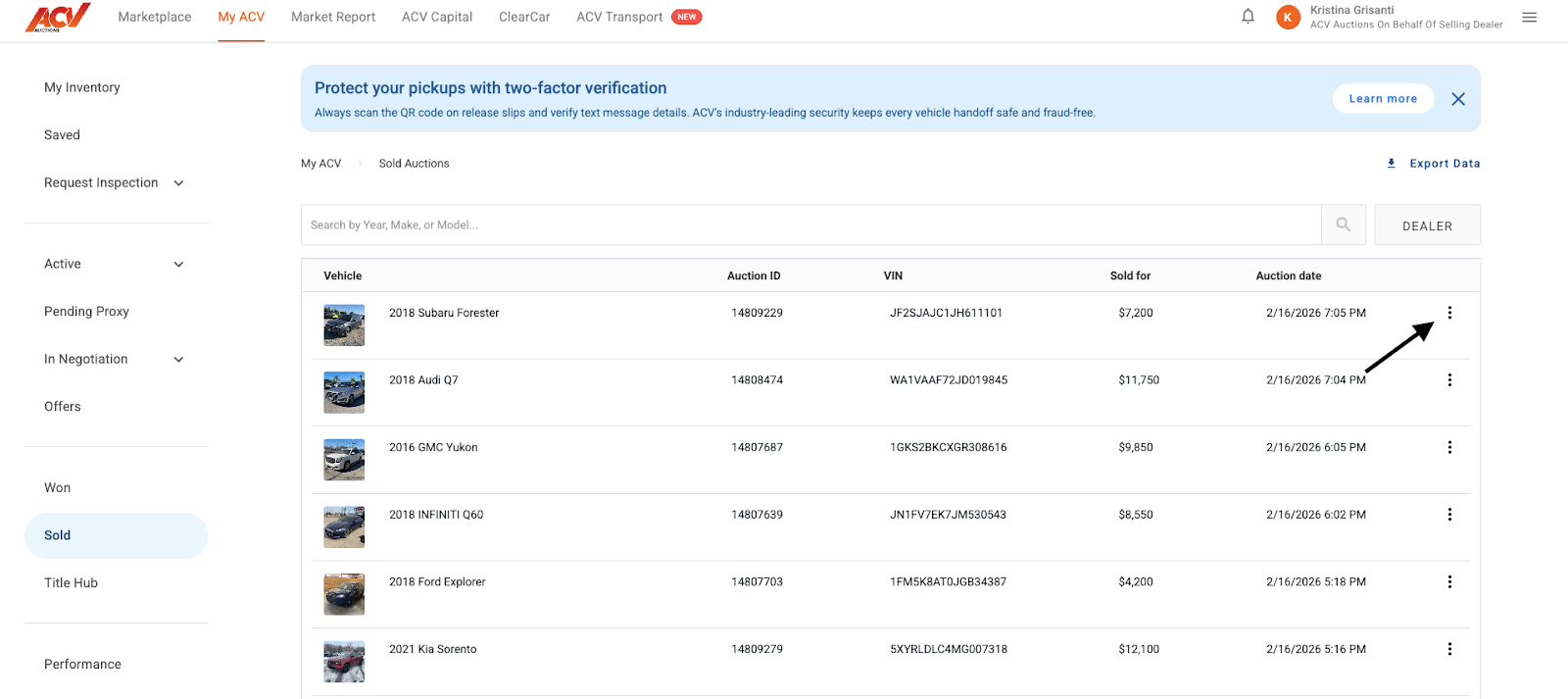Click Auction ID 14807703
This screenshot has width=1568, height=699.
coord(757,582)
